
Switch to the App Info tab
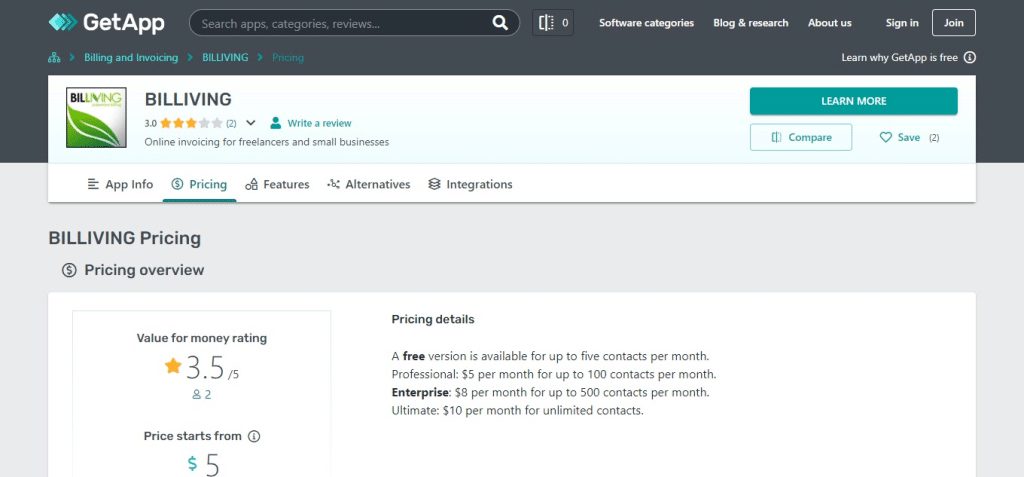pos(120,184)
